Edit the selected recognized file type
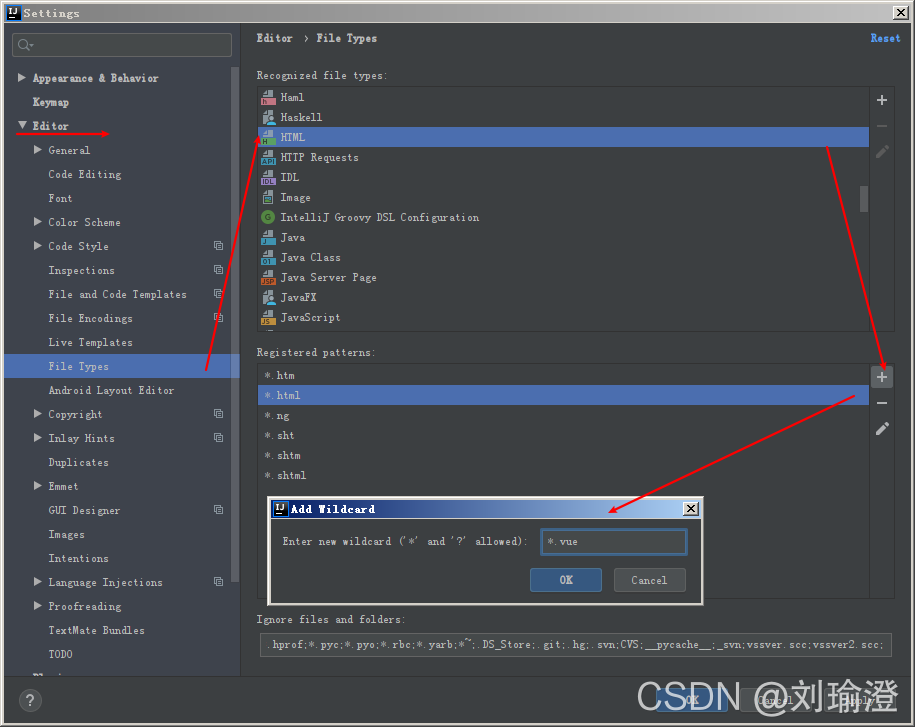The image size is (915, 727). tap(882, 152)
